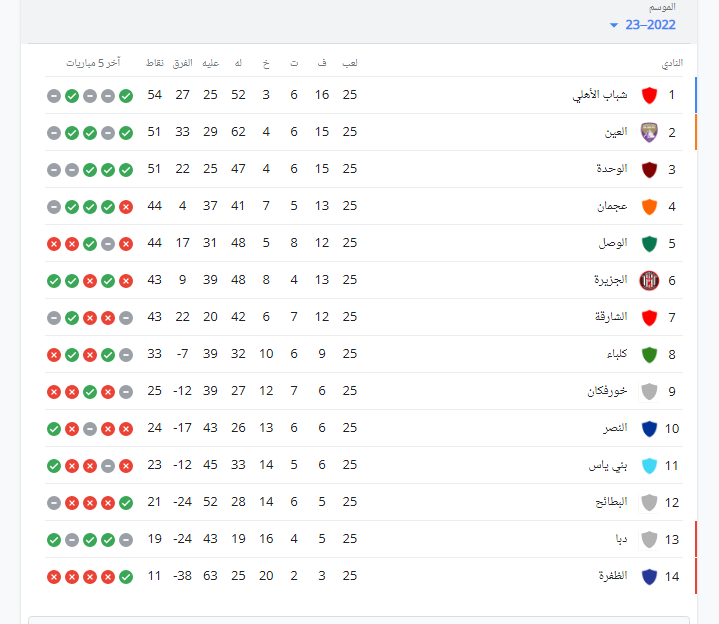This screenshot has width=719, height=624.
Task: Click the Al Wasl green crest
Action: point(649,244)
